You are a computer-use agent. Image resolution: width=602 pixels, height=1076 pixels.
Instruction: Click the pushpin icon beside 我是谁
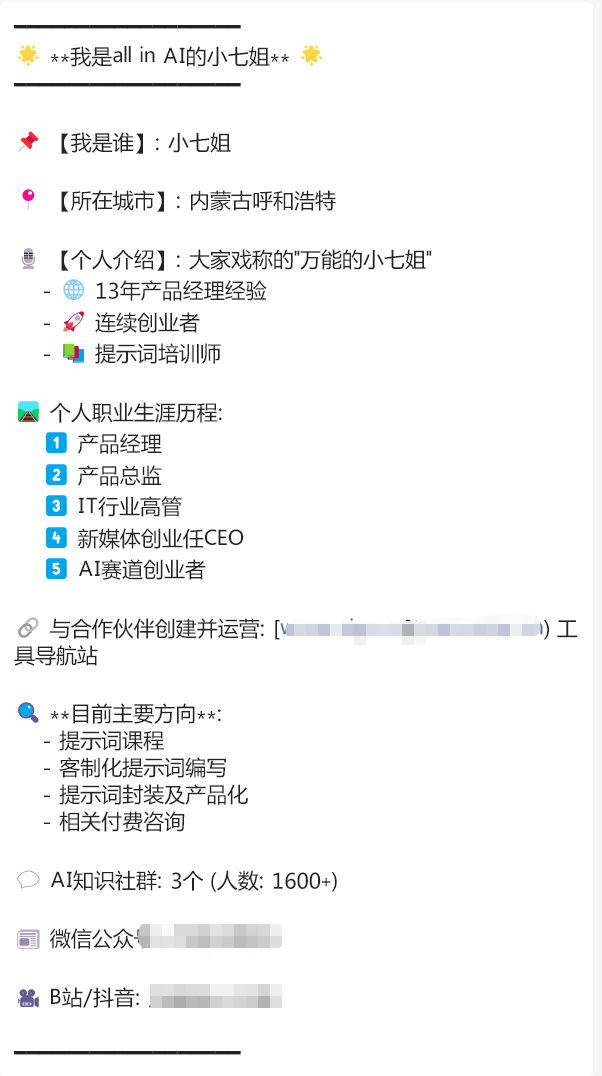pos(28,143)
